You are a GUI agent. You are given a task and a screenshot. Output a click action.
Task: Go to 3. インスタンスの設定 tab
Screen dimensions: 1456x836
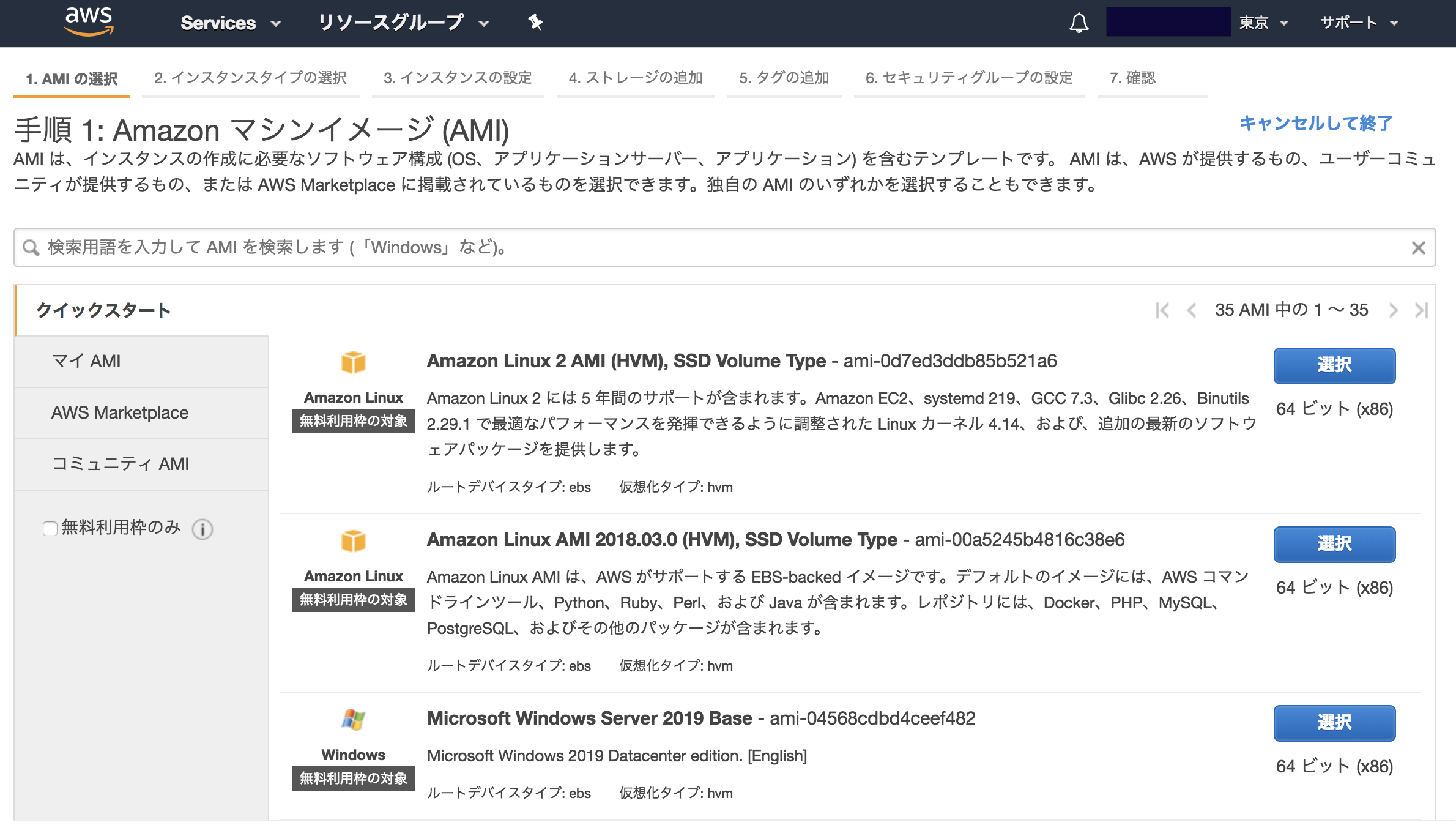pos(458,78)
